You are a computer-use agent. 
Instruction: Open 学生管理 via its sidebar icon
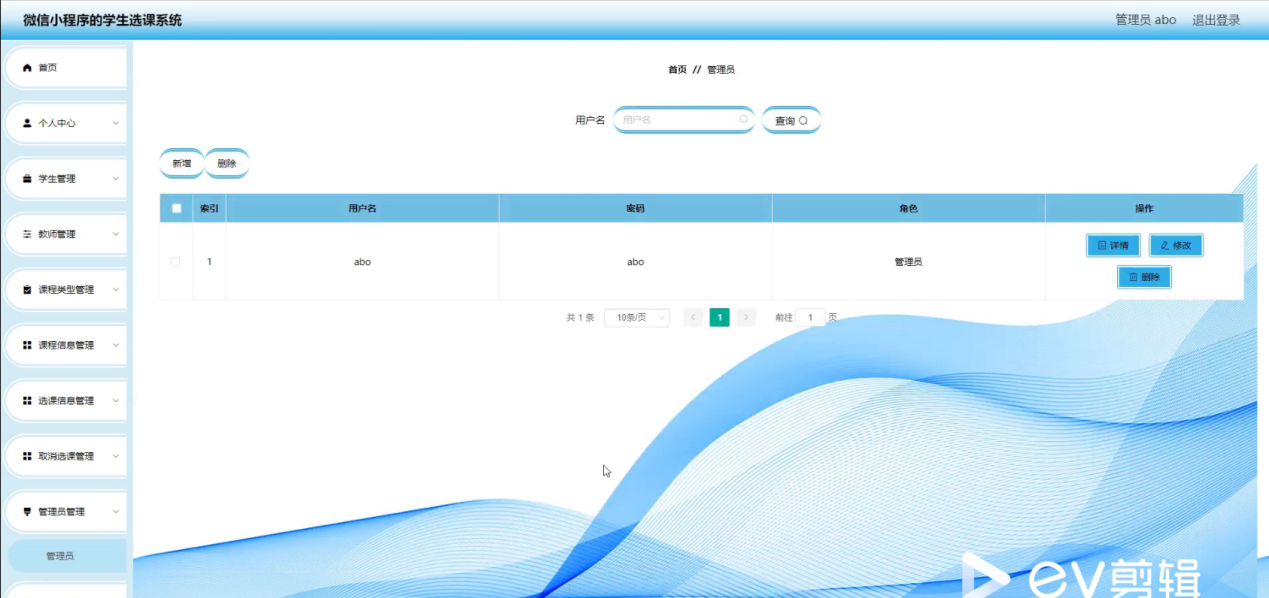tap(24, 178)
